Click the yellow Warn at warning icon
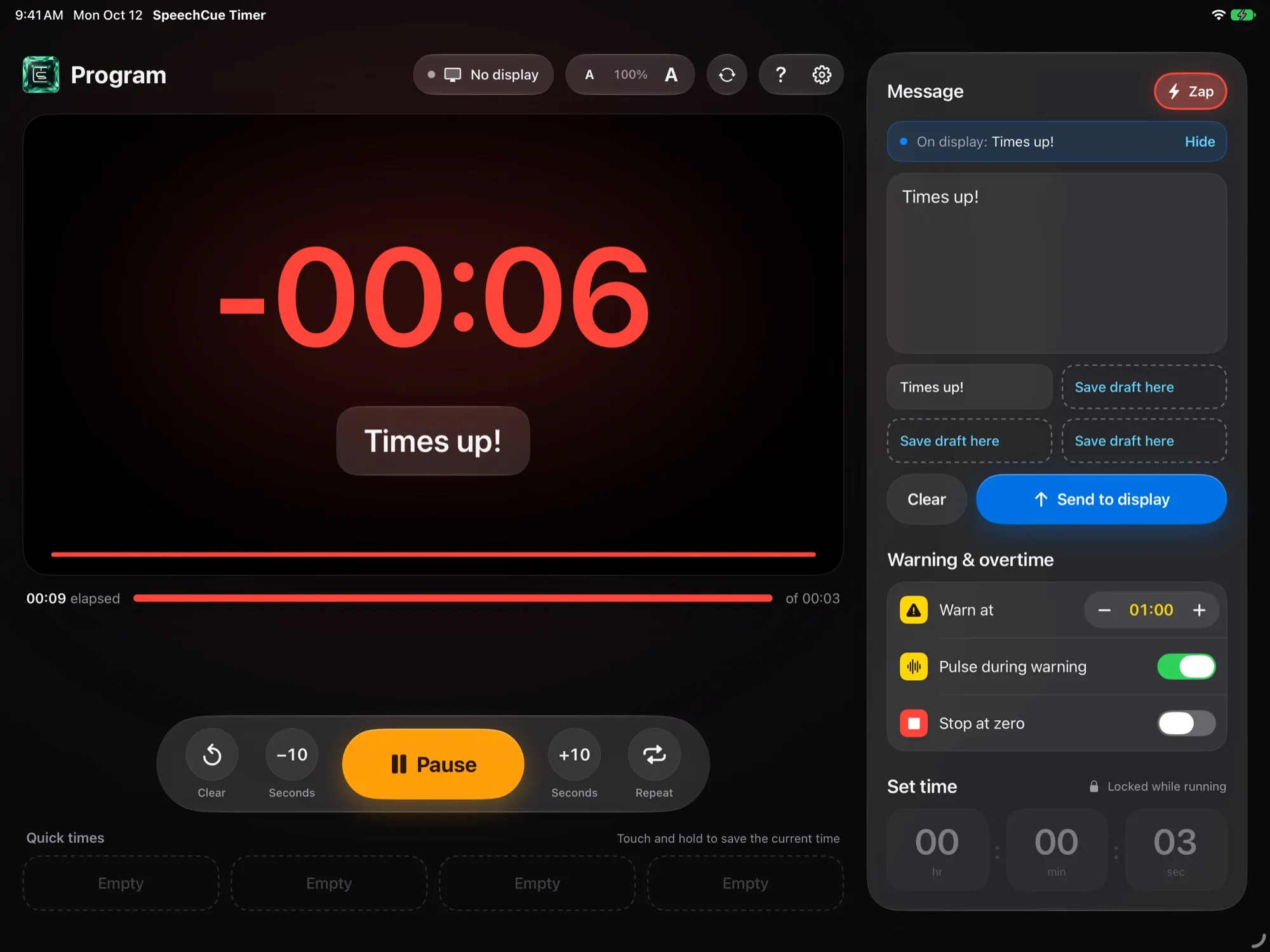The width and height of the screenshot is (1270, 952). (x=914, y=610)
